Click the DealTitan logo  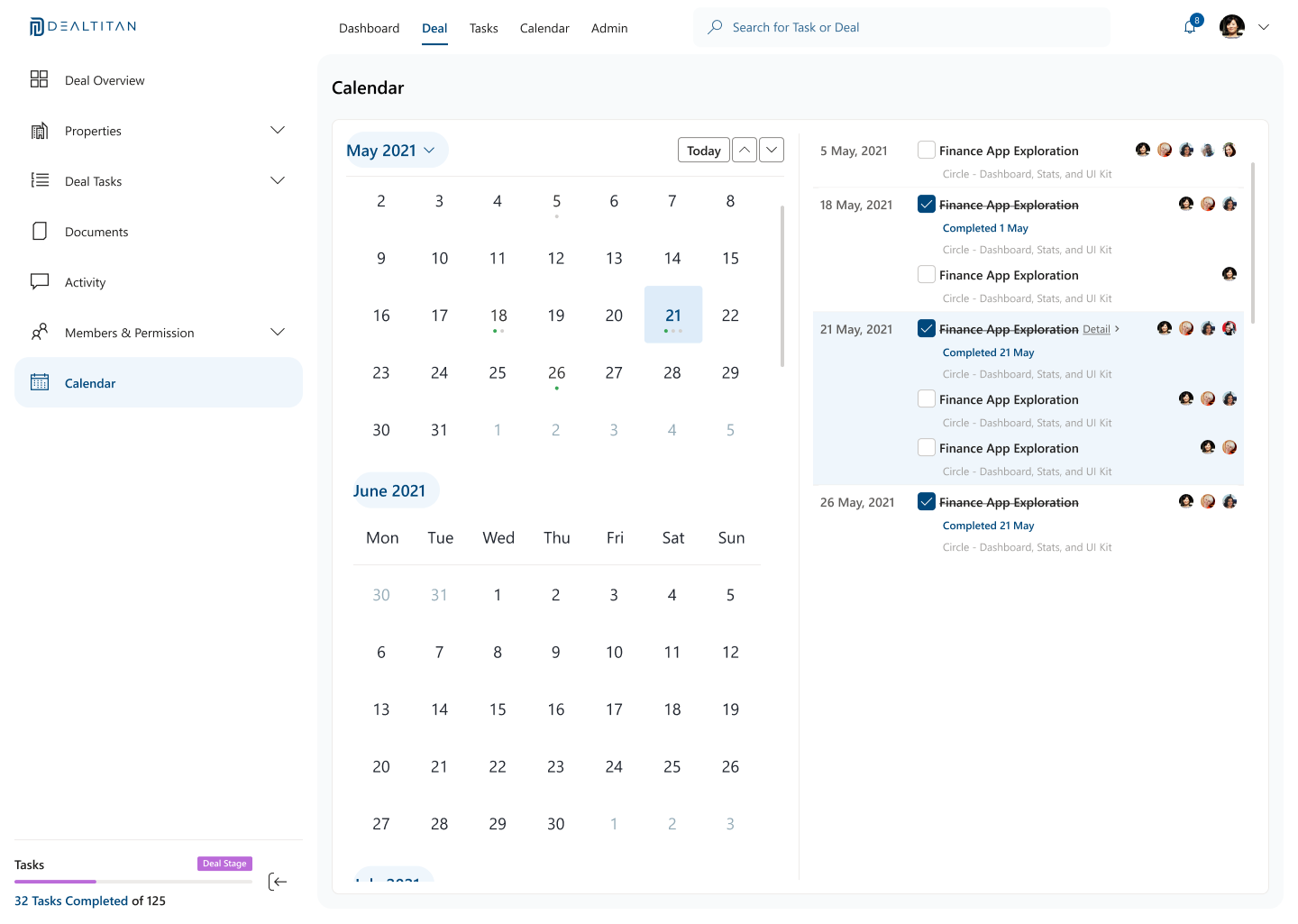[x=83, y=27]
